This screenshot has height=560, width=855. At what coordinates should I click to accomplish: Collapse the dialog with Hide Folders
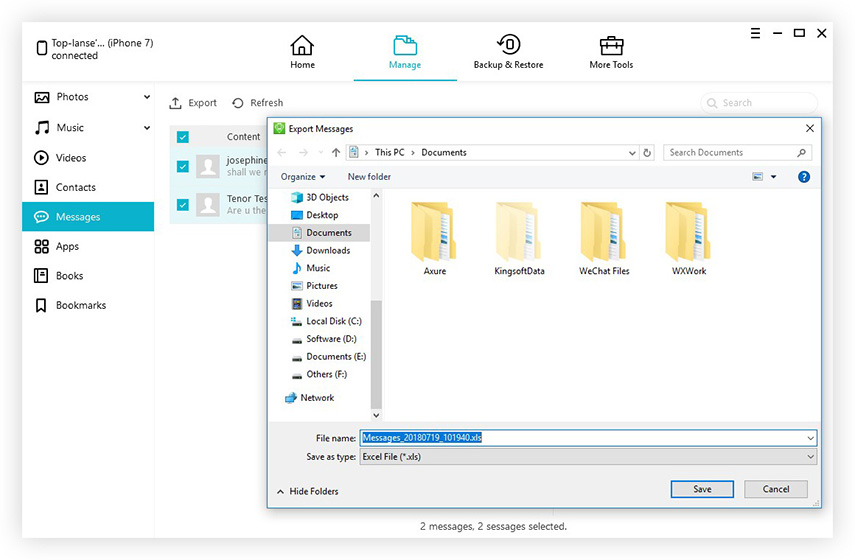coord(307,491)
